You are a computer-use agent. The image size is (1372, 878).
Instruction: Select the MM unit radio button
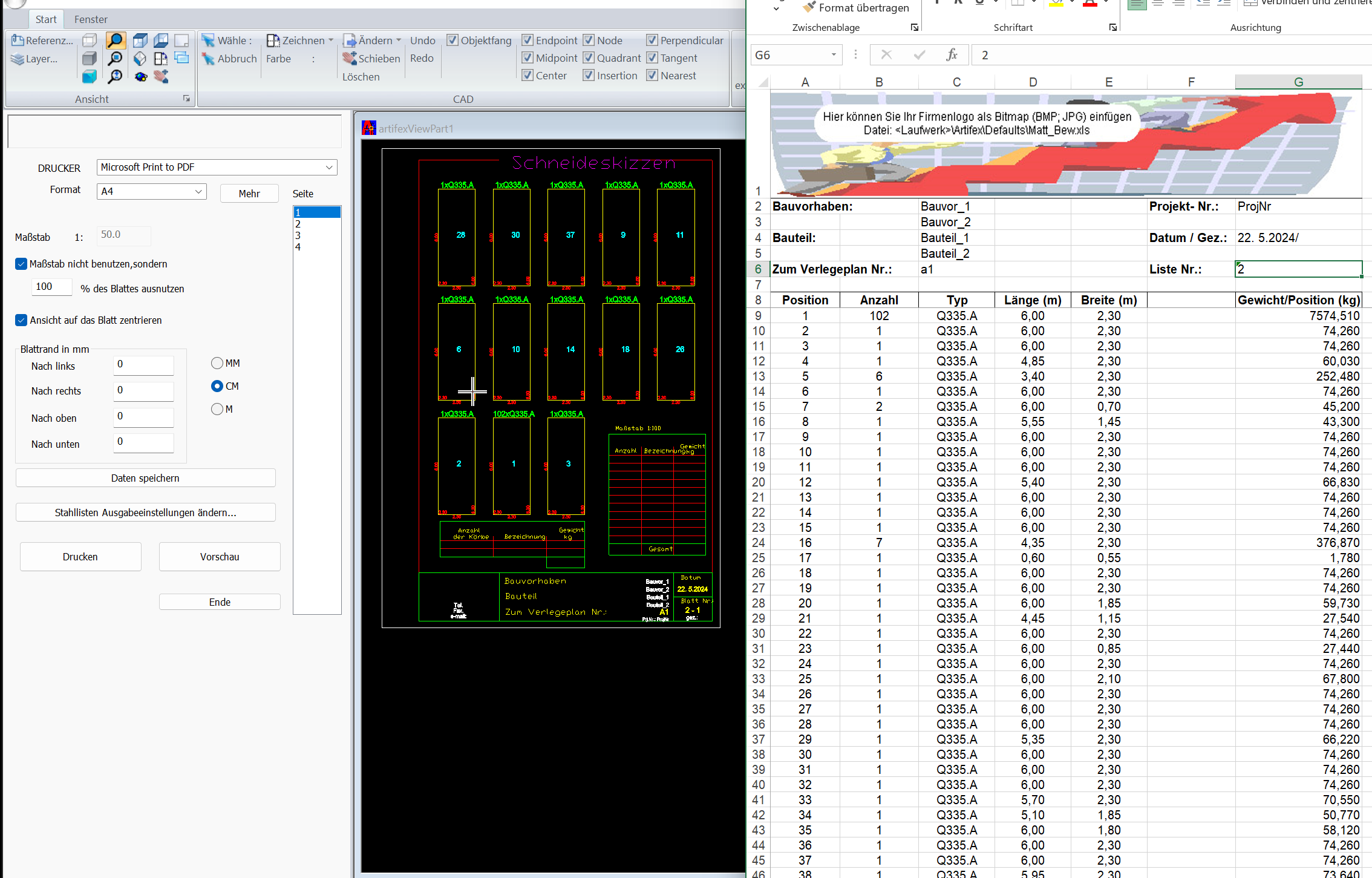(217, 363)
